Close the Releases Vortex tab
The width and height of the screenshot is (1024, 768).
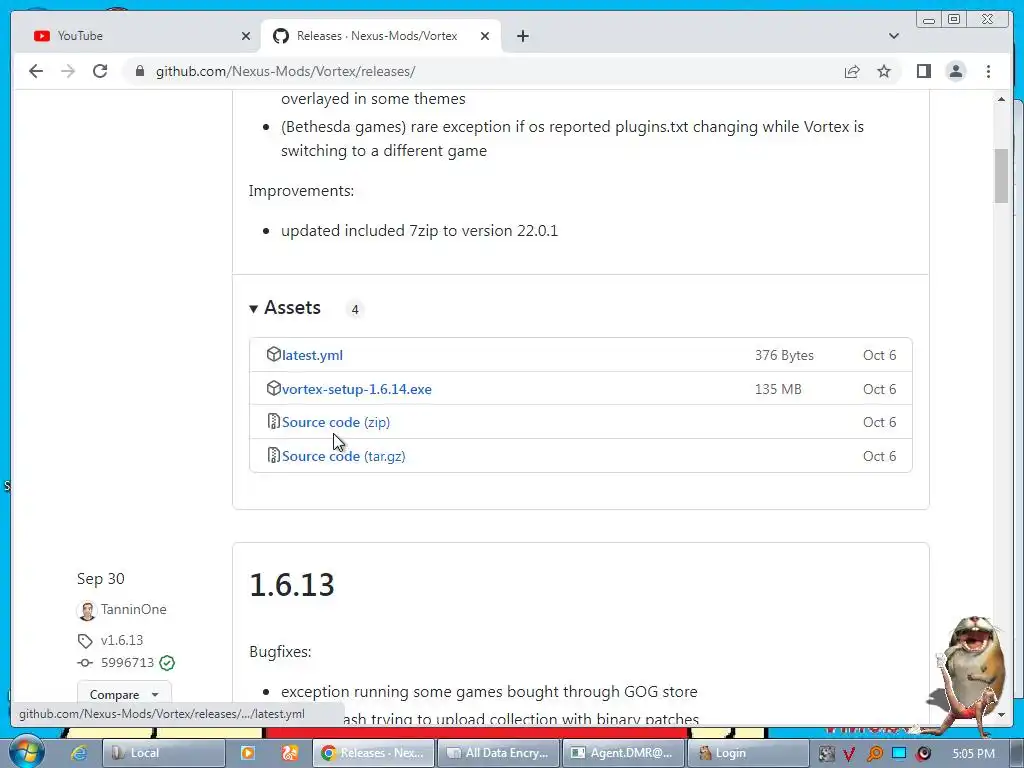[x=485, y=36]
